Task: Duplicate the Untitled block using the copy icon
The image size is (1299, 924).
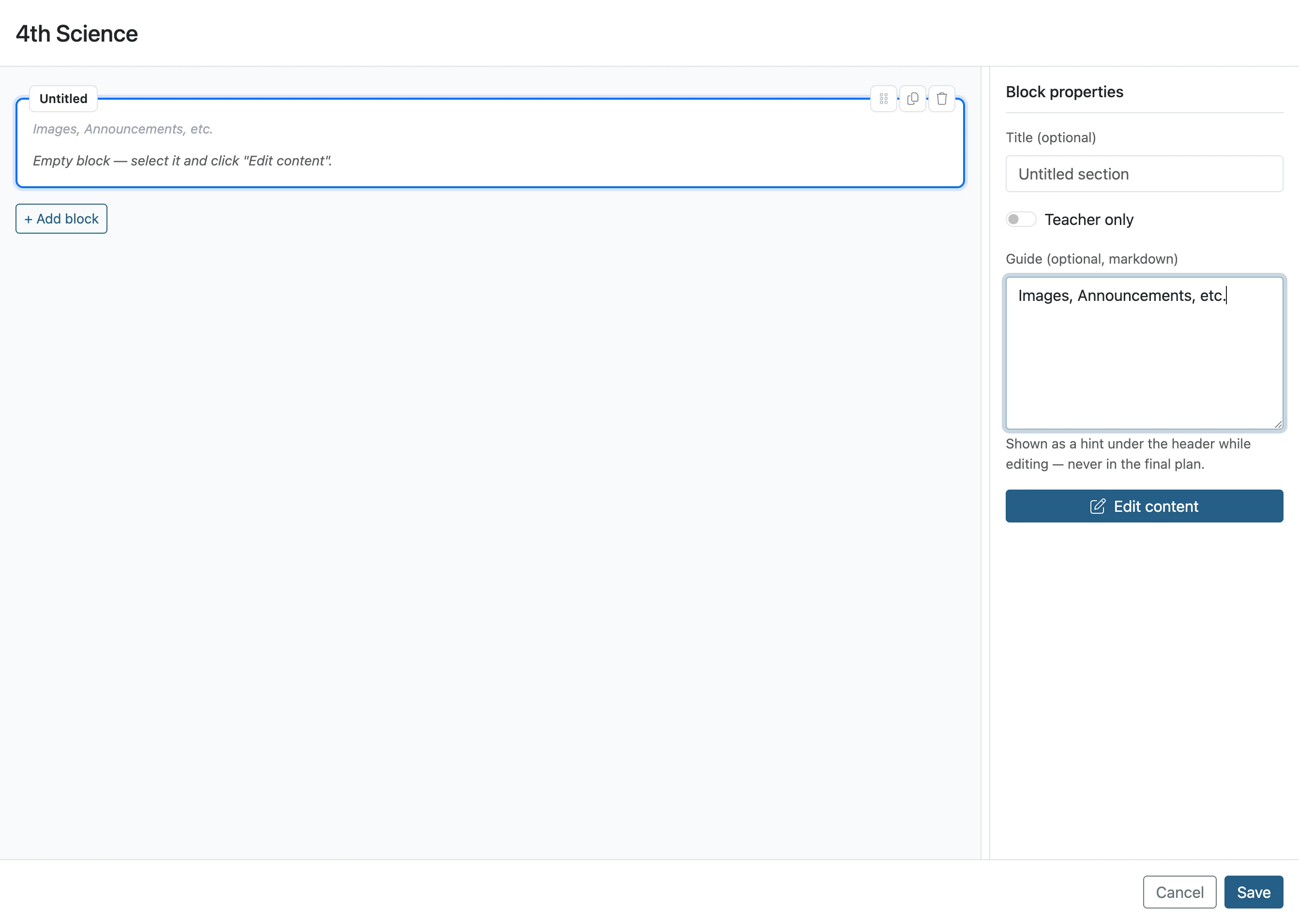Action: coord(912,99)
